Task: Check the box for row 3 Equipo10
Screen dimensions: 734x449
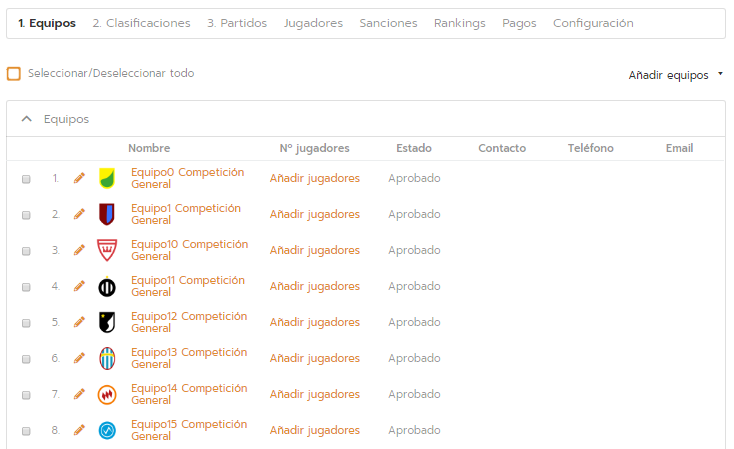Action: (26, 251)
